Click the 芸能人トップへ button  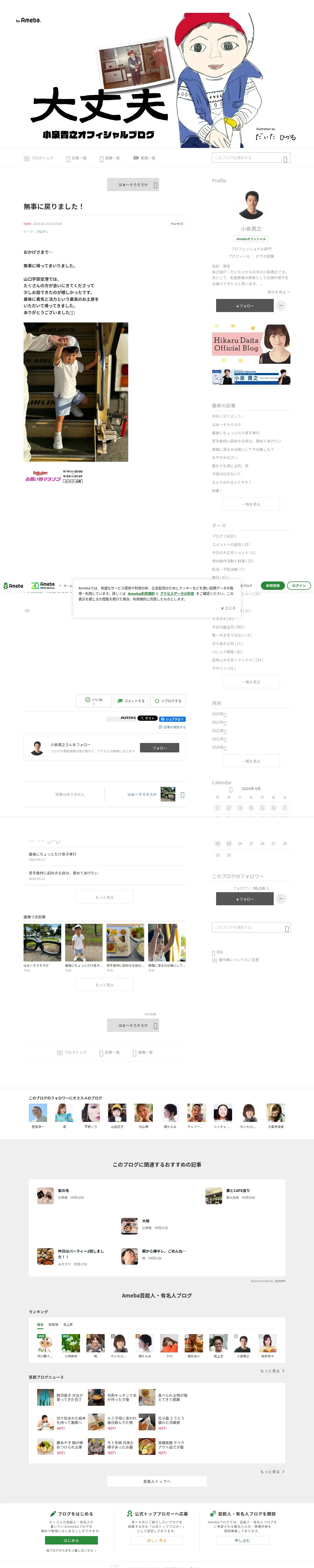pyautogui.click(x=157, y=1481)
